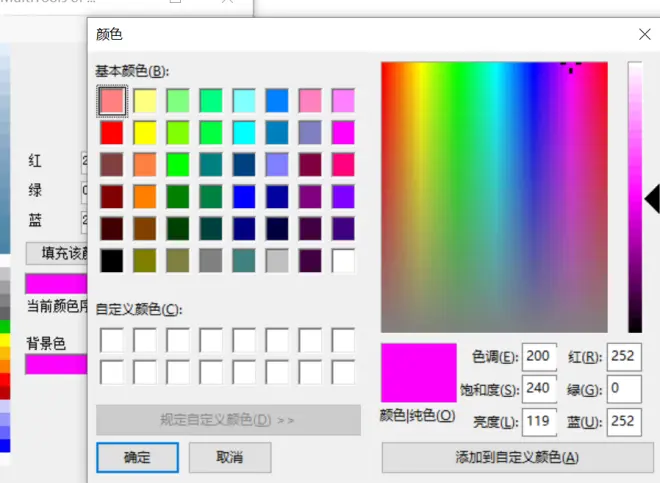Select the sky blue swatch in top row

[x=277, y=101]
